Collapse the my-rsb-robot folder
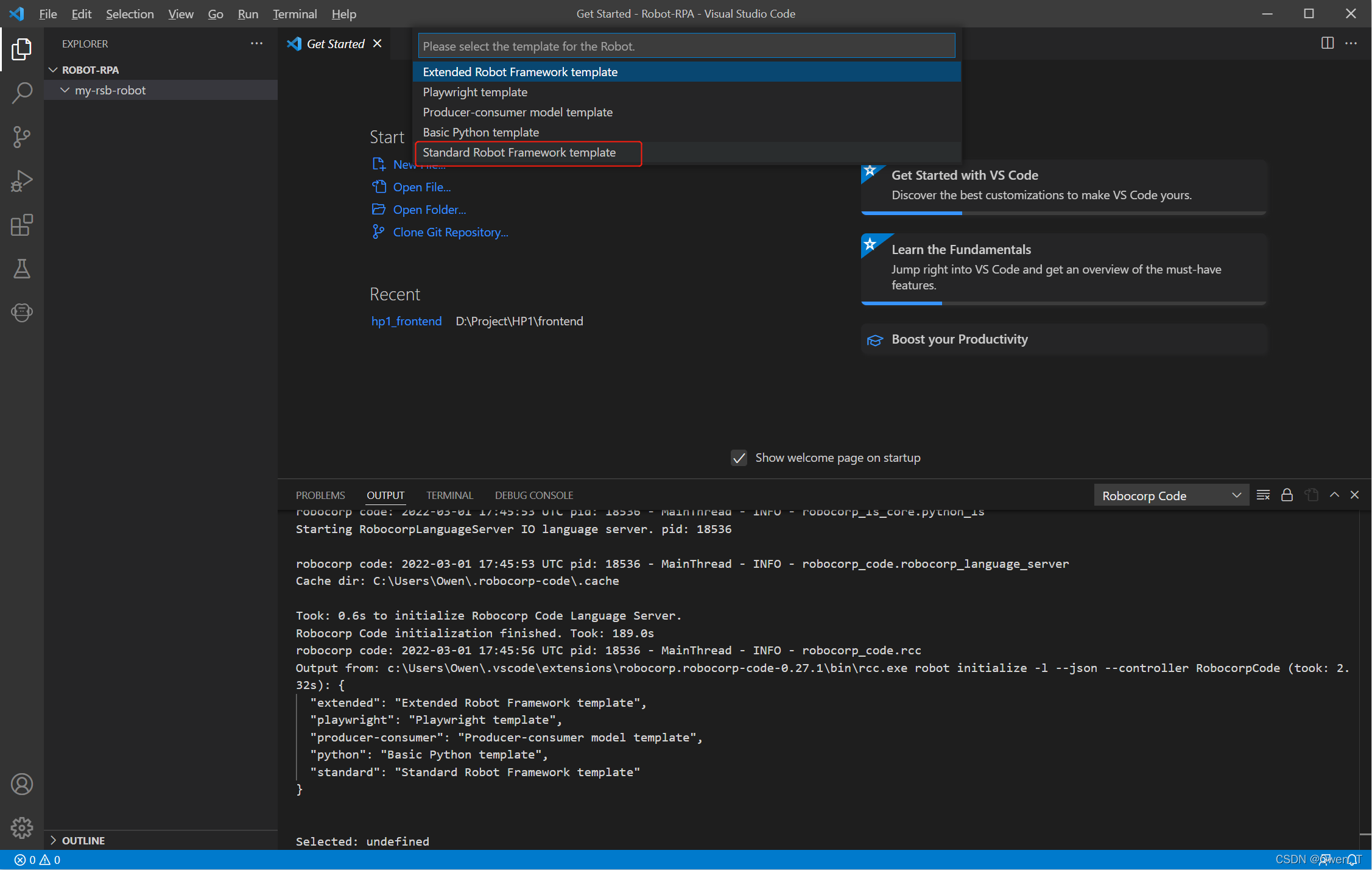Screen dimensions: 1372x870 tap(65, 90)
